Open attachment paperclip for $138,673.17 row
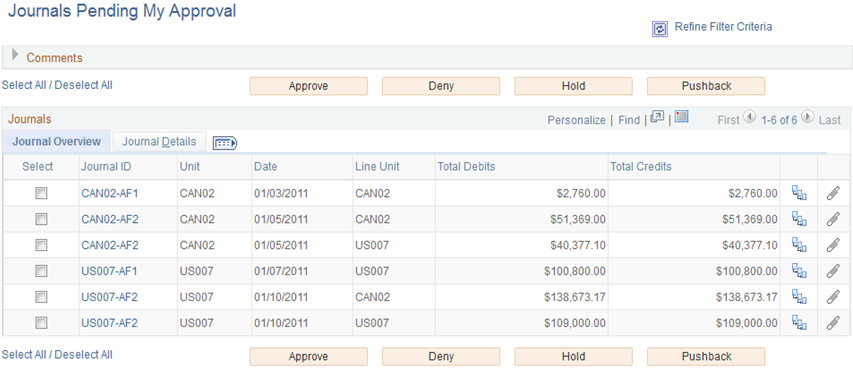The width and height of the screenshot is (853, 373). click(833, 297)
